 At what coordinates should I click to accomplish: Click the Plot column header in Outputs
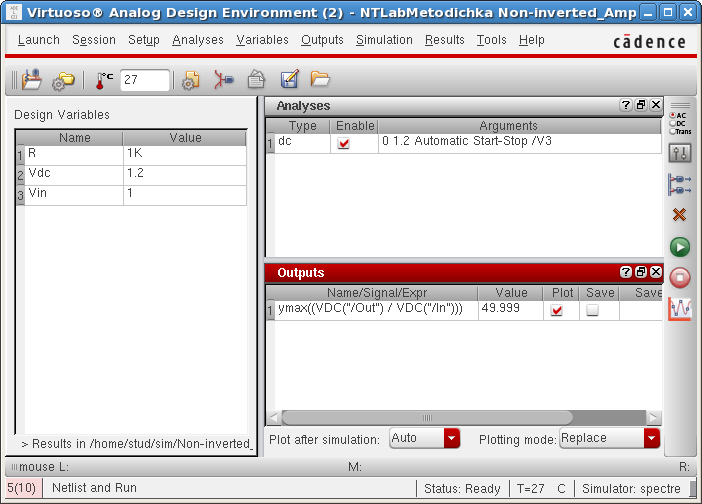point(562,293)
